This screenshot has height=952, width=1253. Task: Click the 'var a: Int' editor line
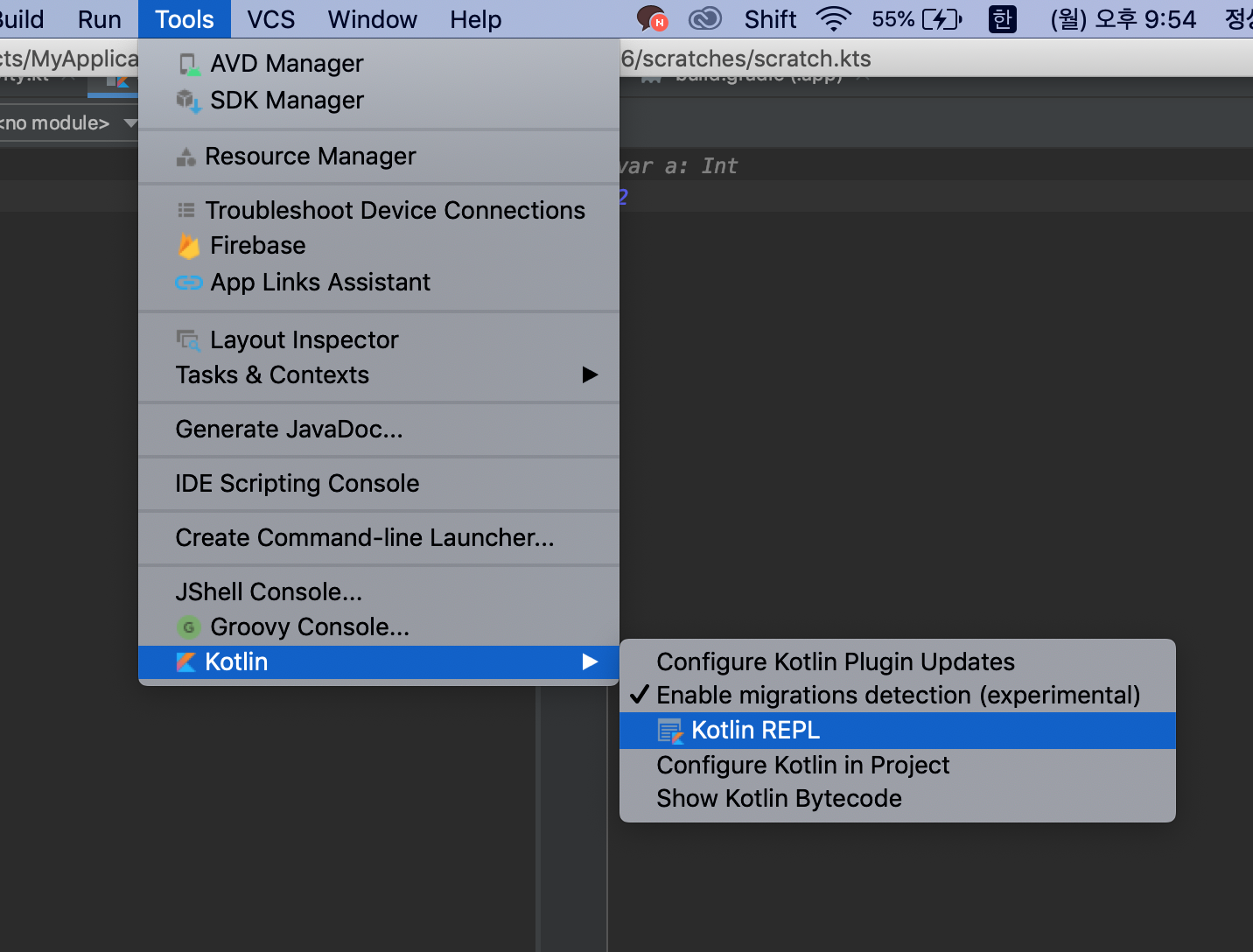pos(678,166)
